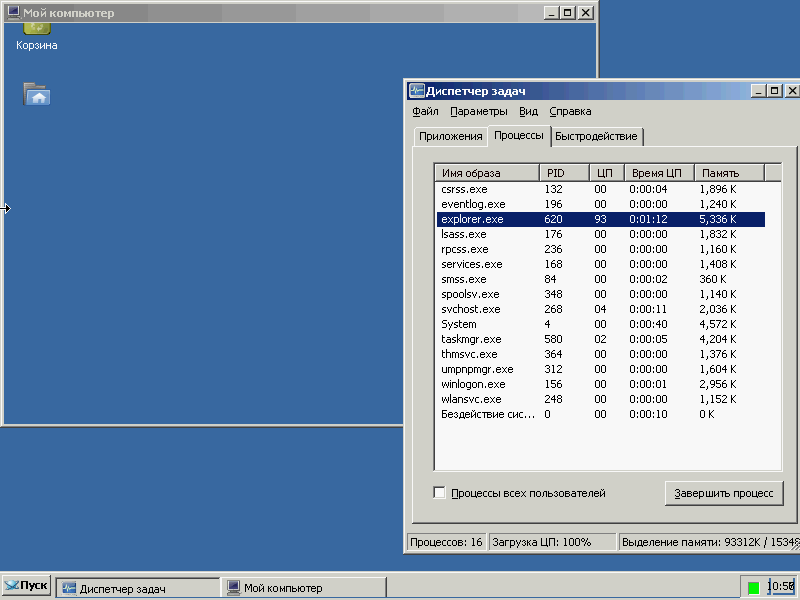
Task: Switch to the Процессы tab
Action: point(518,136)
